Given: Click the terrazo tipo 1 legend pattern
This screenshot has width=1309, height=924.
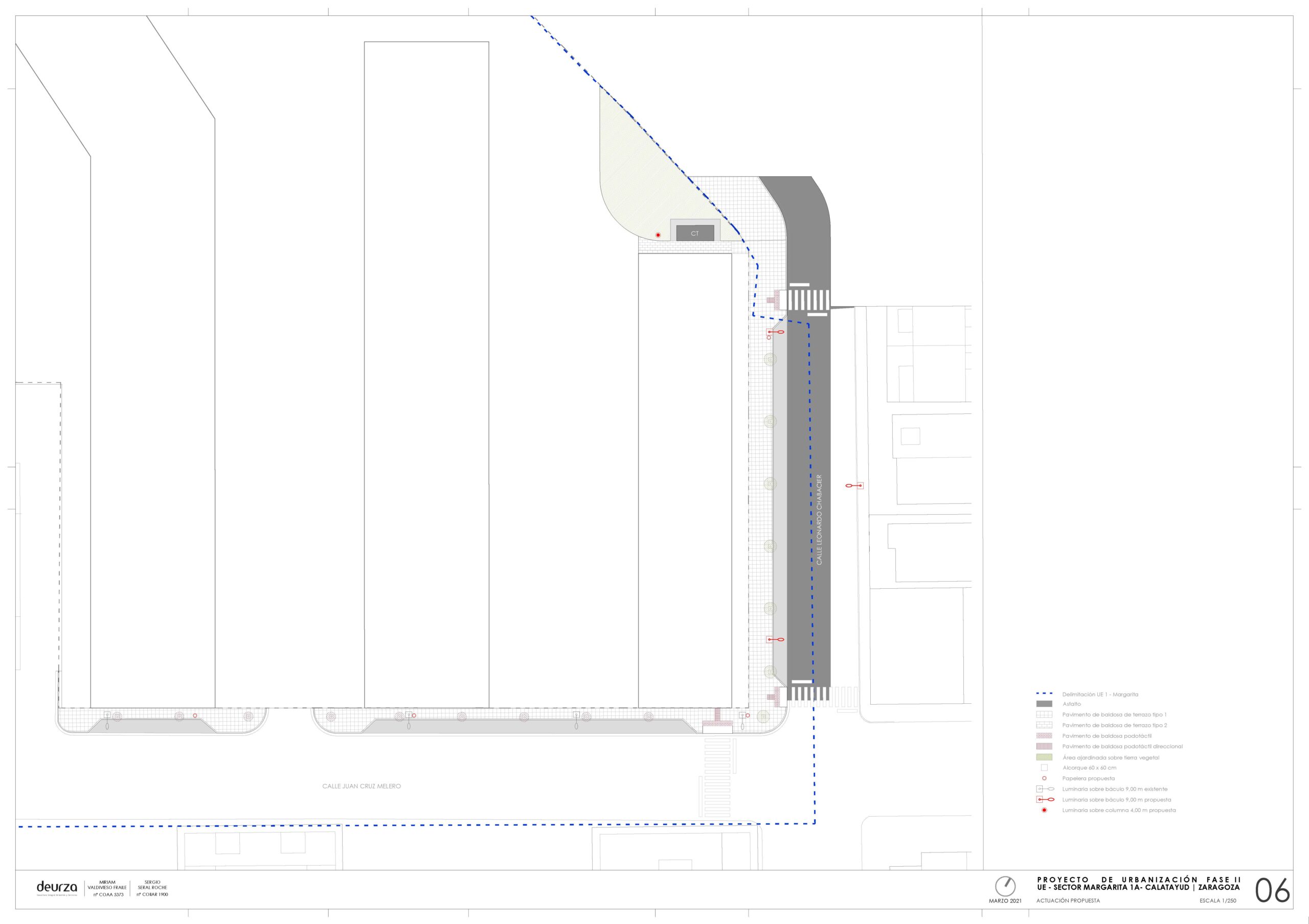Looking at the screenshot, I should click(x=1044, y=714).
